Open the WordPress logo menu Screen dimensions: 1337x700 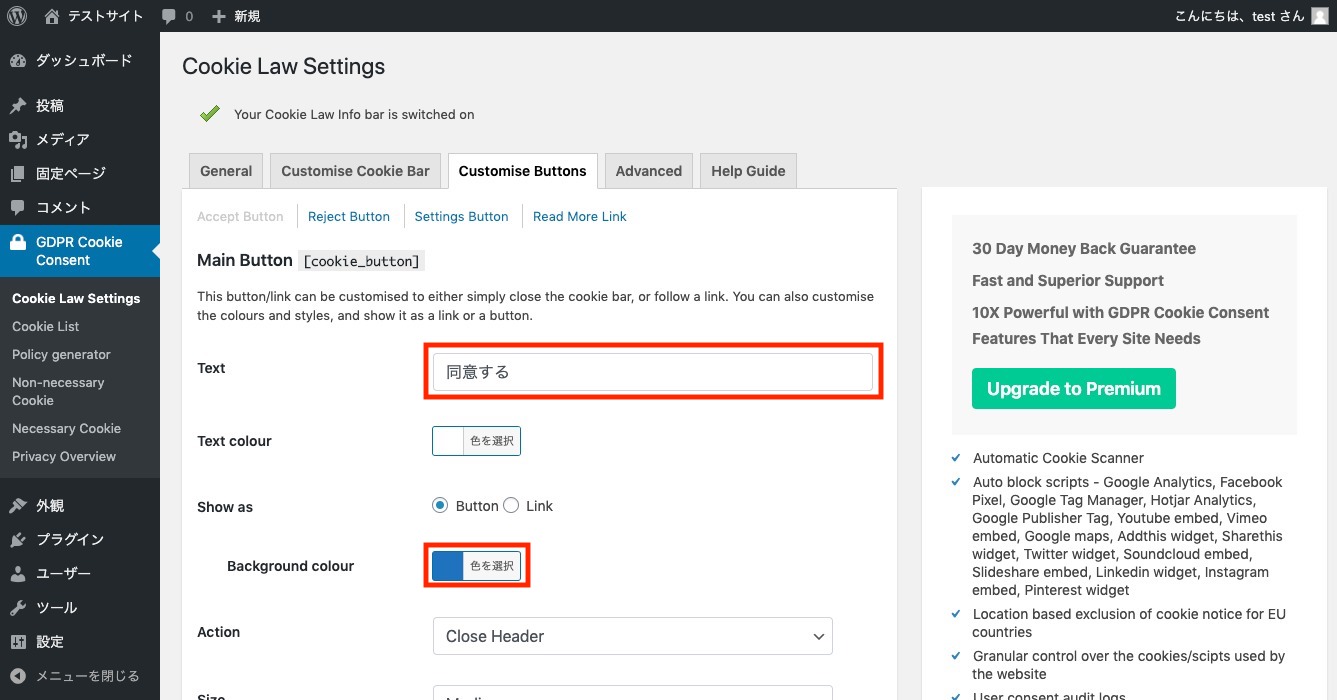coord(17,16)
